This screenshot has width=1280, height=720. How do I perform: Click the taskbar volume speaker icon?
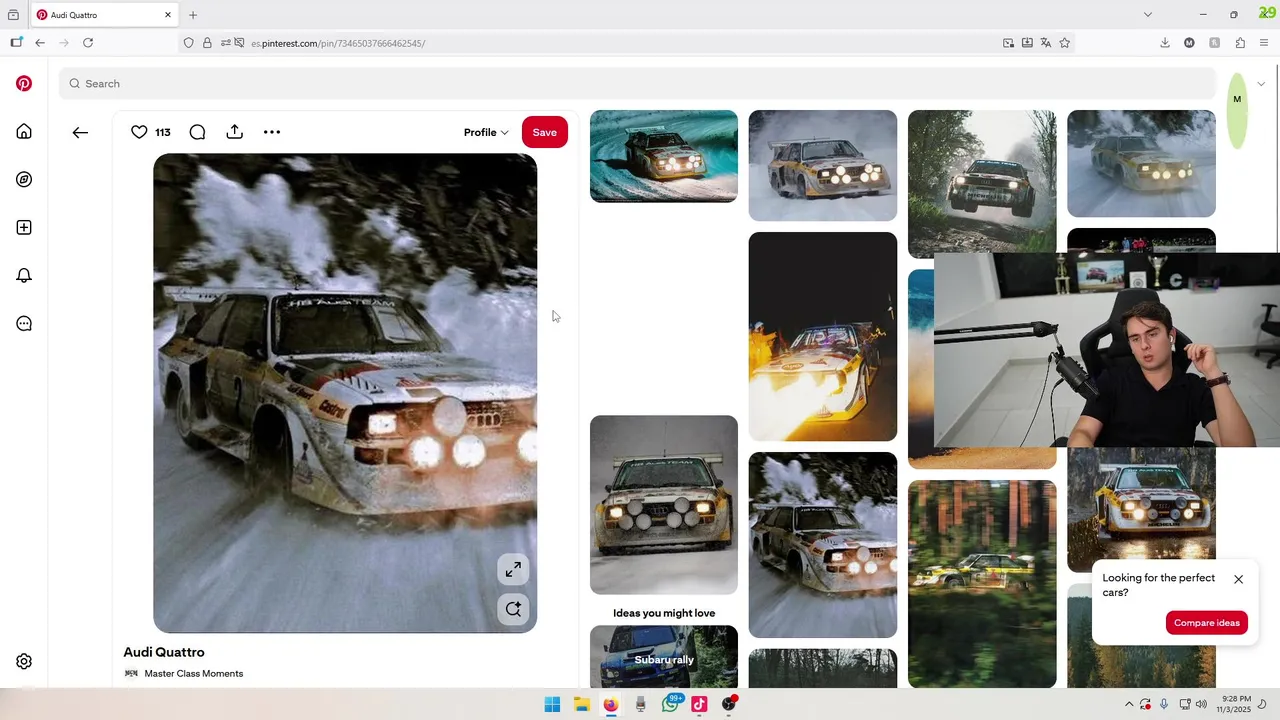(x=1201, y=704)
